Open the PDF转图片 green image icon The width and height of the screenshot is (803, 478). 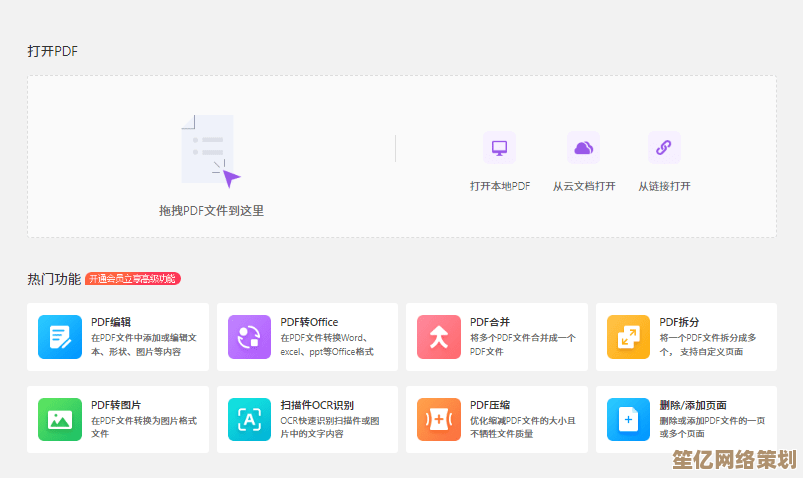(x=60, y=420)
